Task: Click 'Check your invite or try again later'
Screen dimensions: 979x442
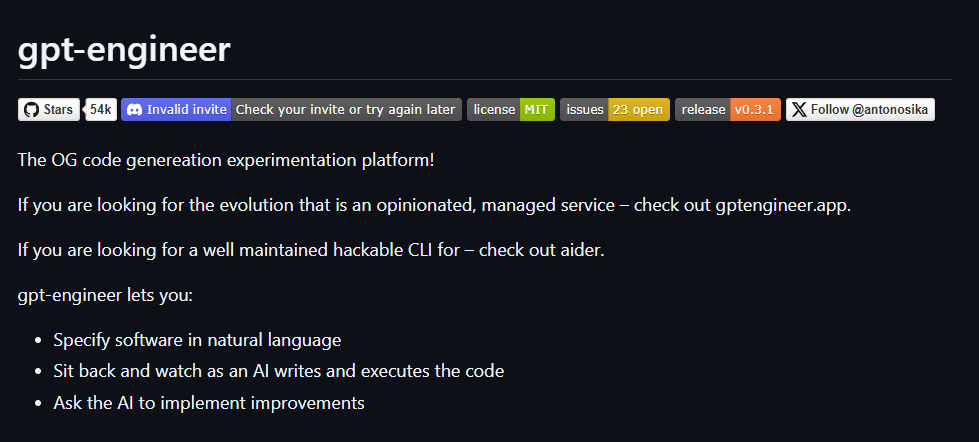Action: click(345, 110)
